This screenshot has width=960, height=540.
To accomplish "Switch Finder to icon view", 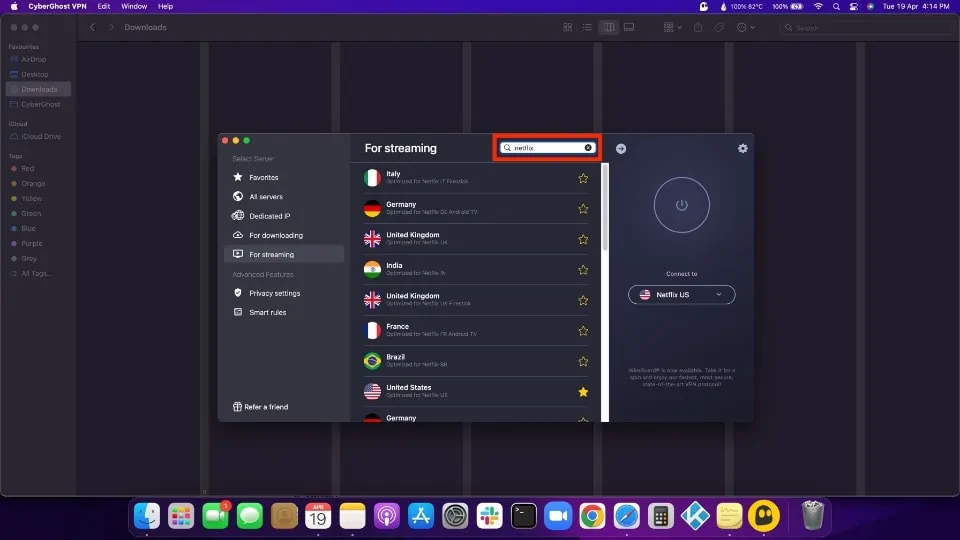I will (568, 27).
